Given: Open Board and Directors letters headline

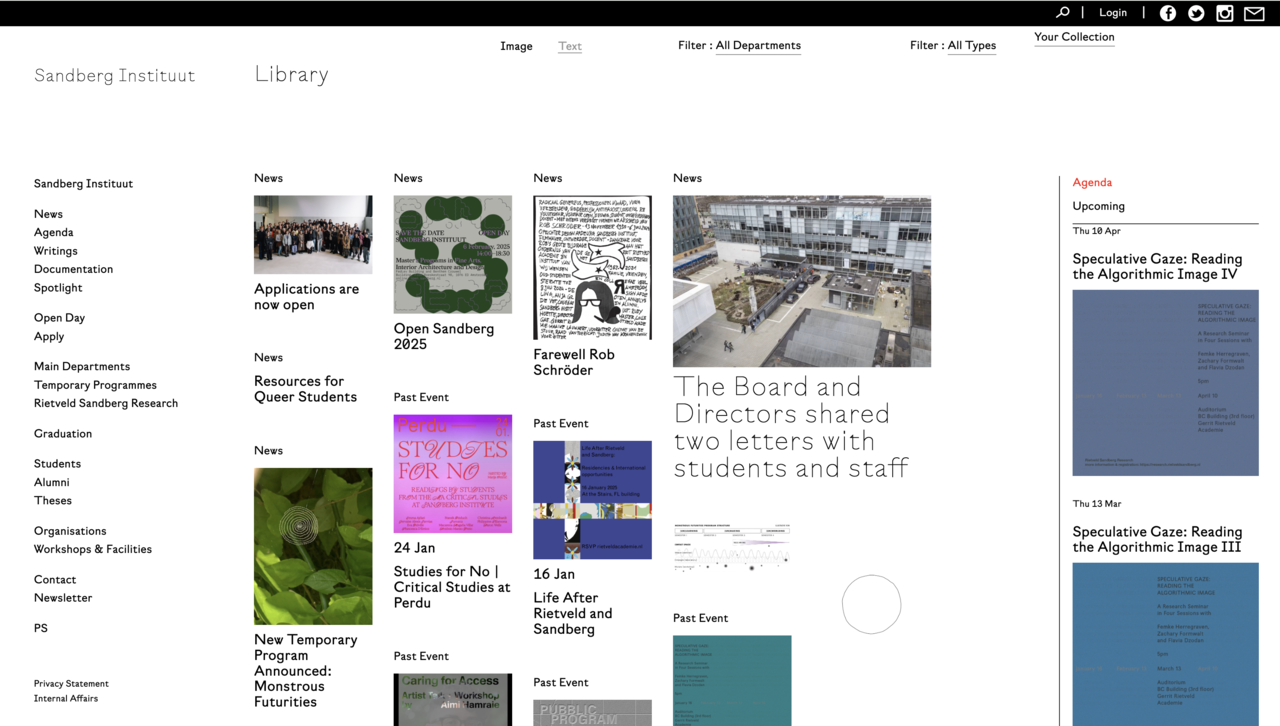Looking at the screenshot, I should (x=790, y=428).
